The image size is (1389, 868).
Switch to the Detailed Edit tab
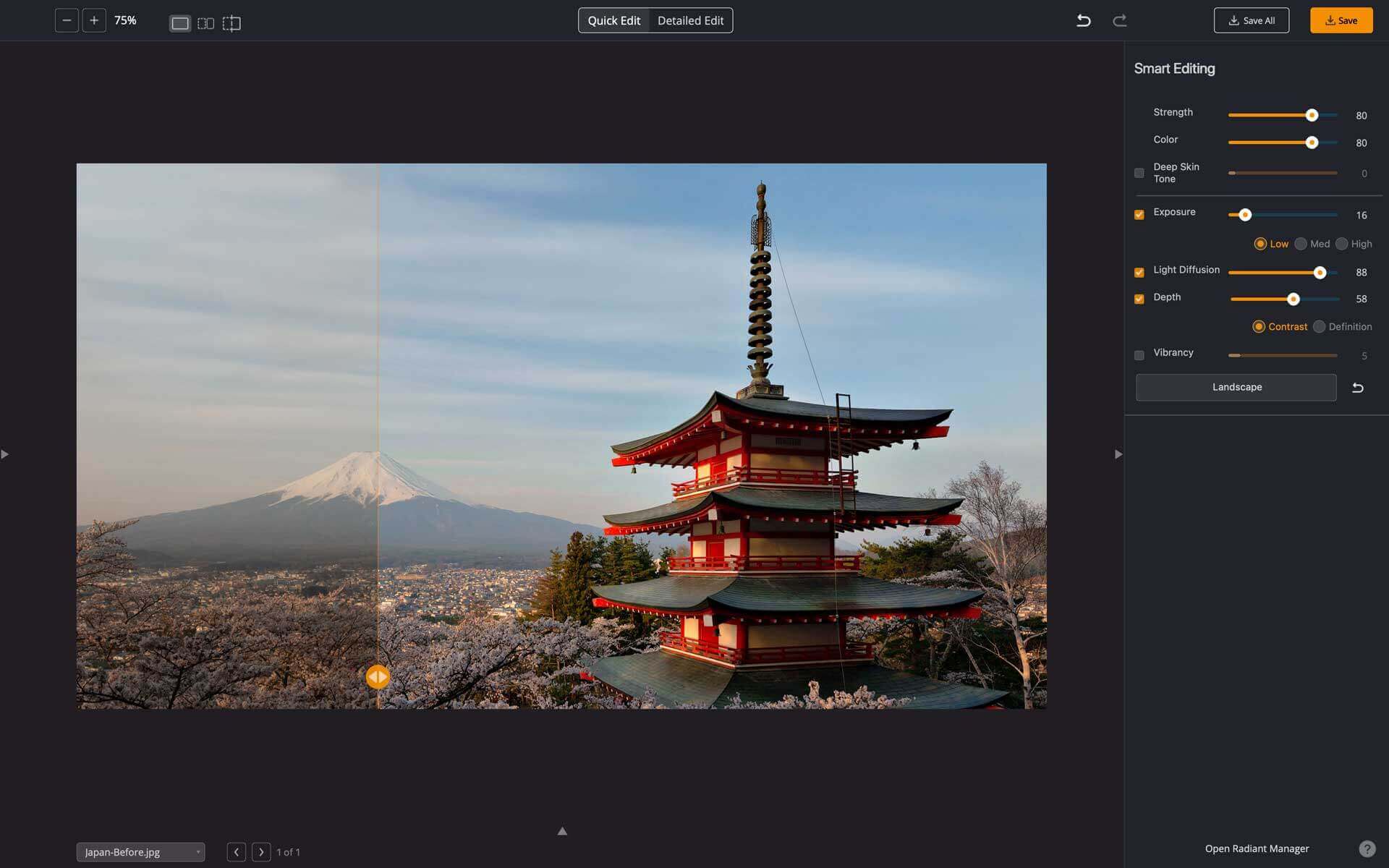pyautogui.click(x=690, y=20)
